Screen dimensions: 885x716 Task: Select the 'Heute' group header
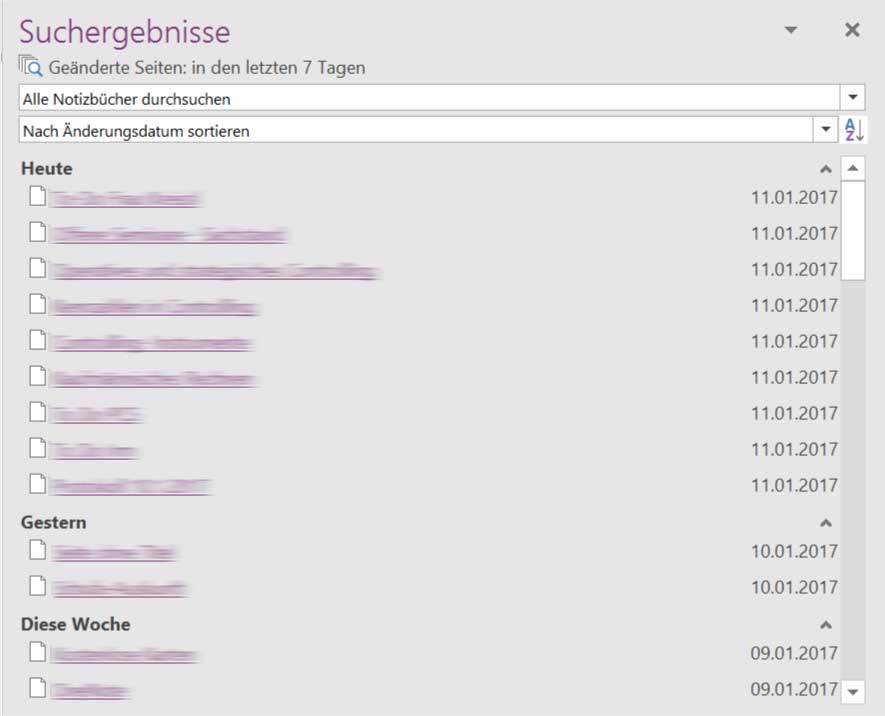[47, 169]
